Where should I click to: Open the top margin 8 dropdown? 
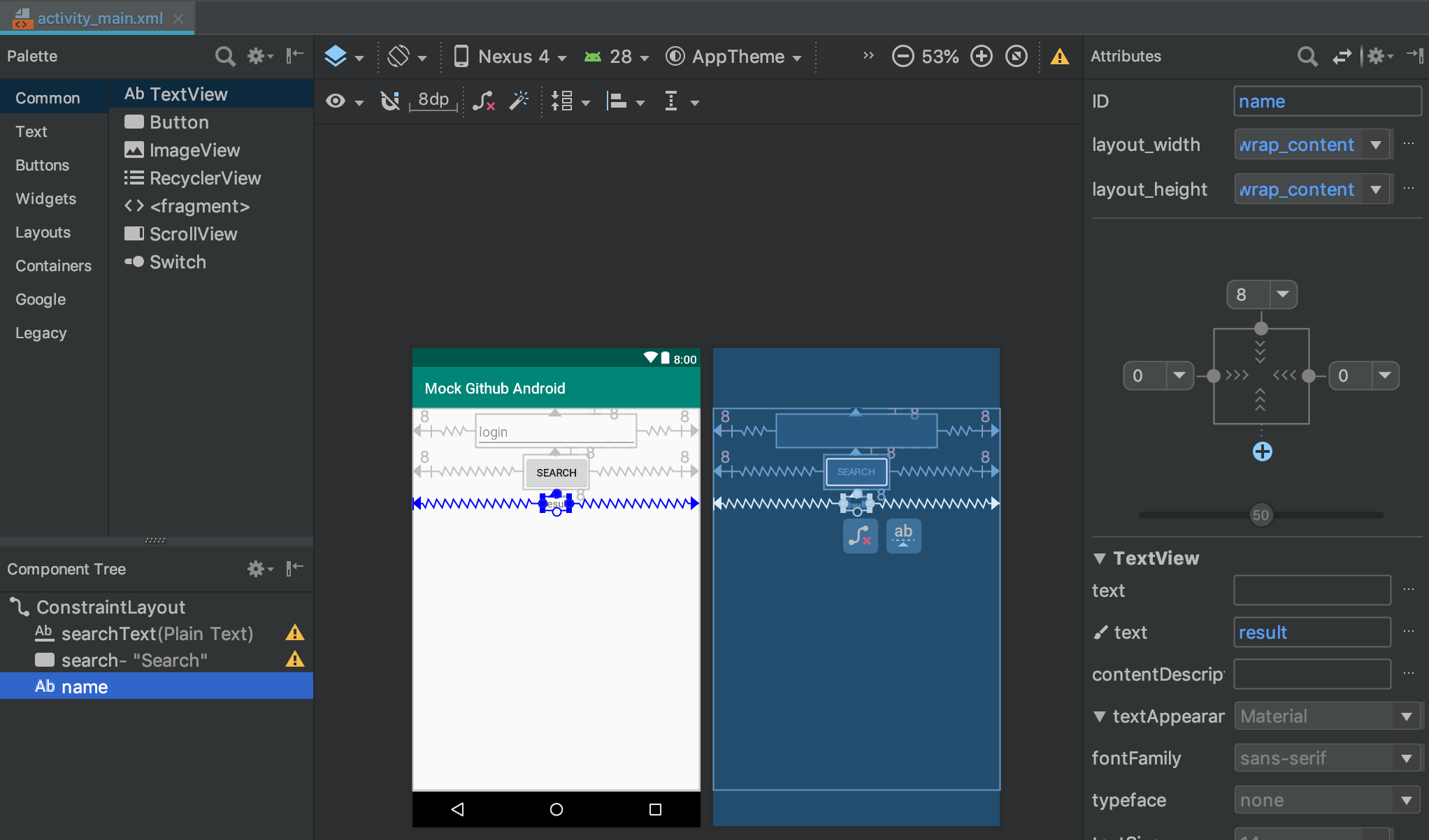[x=1283, y=294]
